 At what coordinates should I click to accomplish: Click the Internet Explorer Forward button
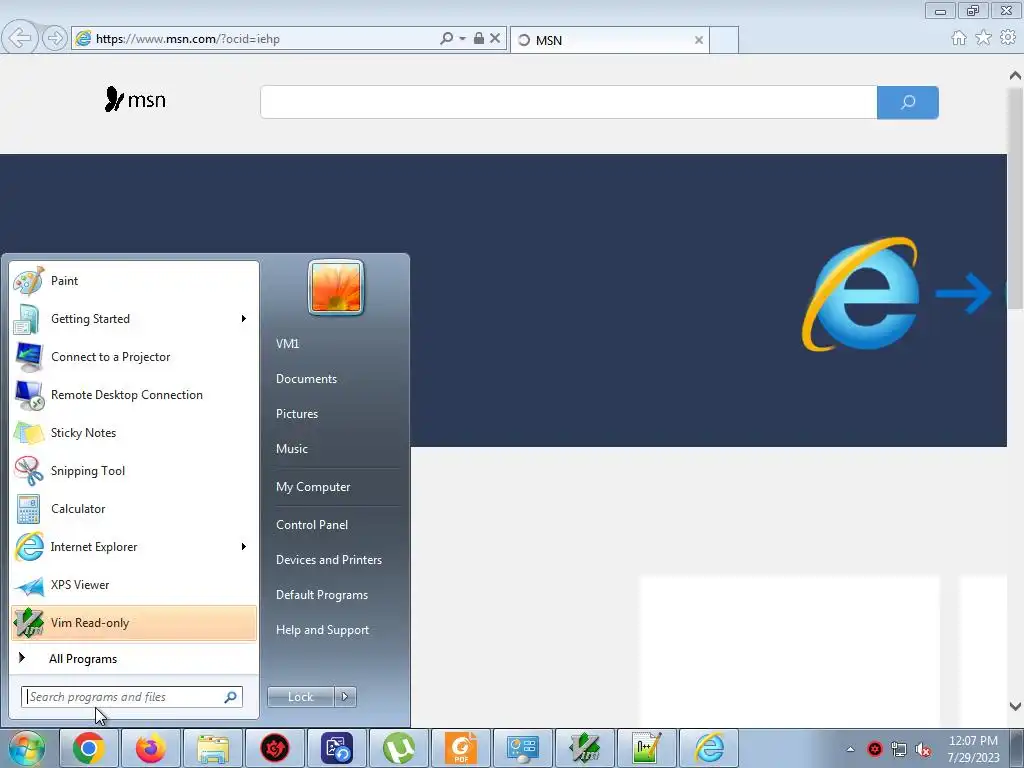(55, 38)
